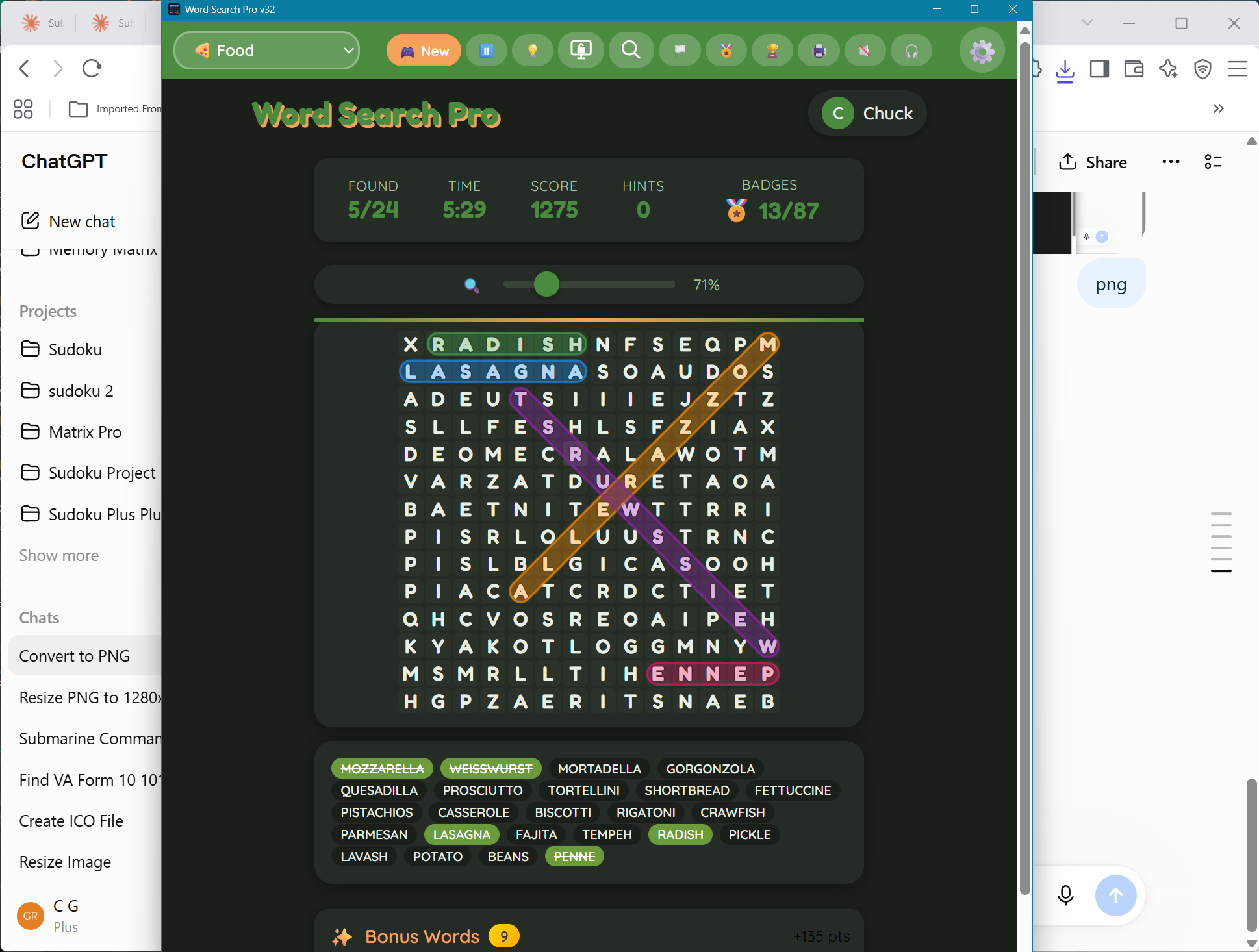Click the Bonus Words section header
1259x952 pixels.
(x=422, y=936)
